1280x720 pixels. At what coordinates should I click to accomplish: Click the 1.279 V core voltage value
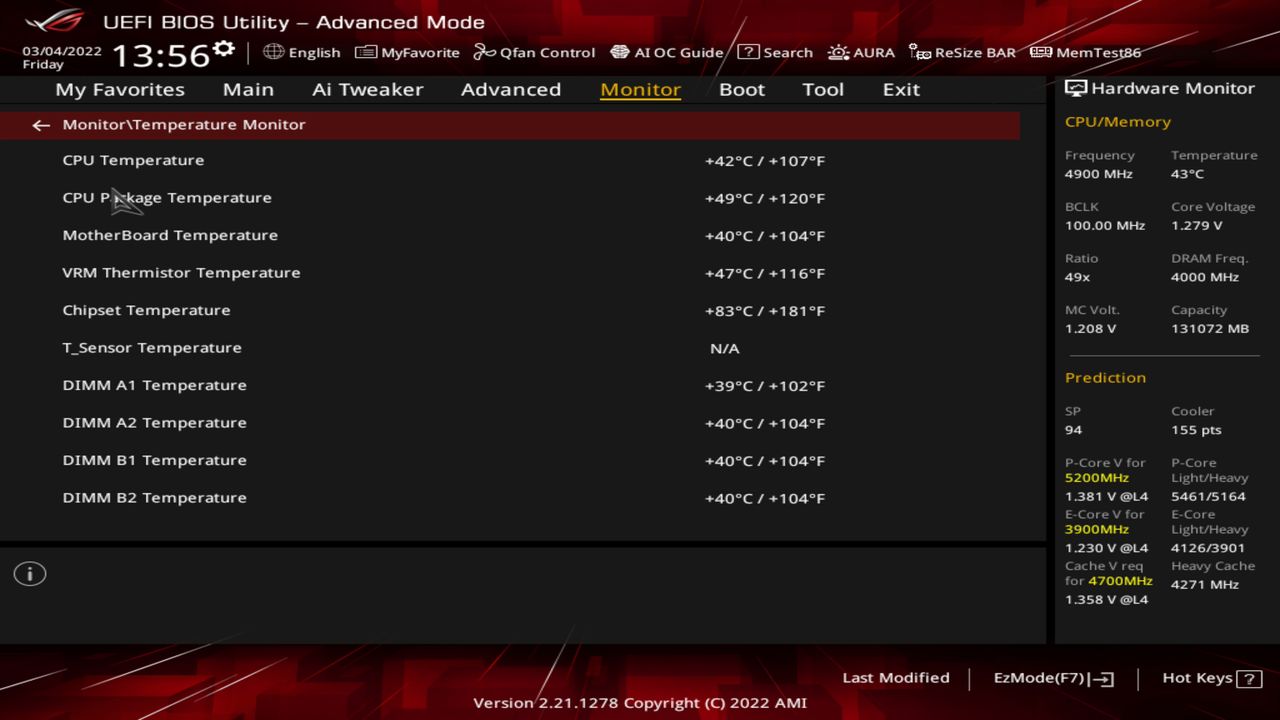tap(1197, 226)
